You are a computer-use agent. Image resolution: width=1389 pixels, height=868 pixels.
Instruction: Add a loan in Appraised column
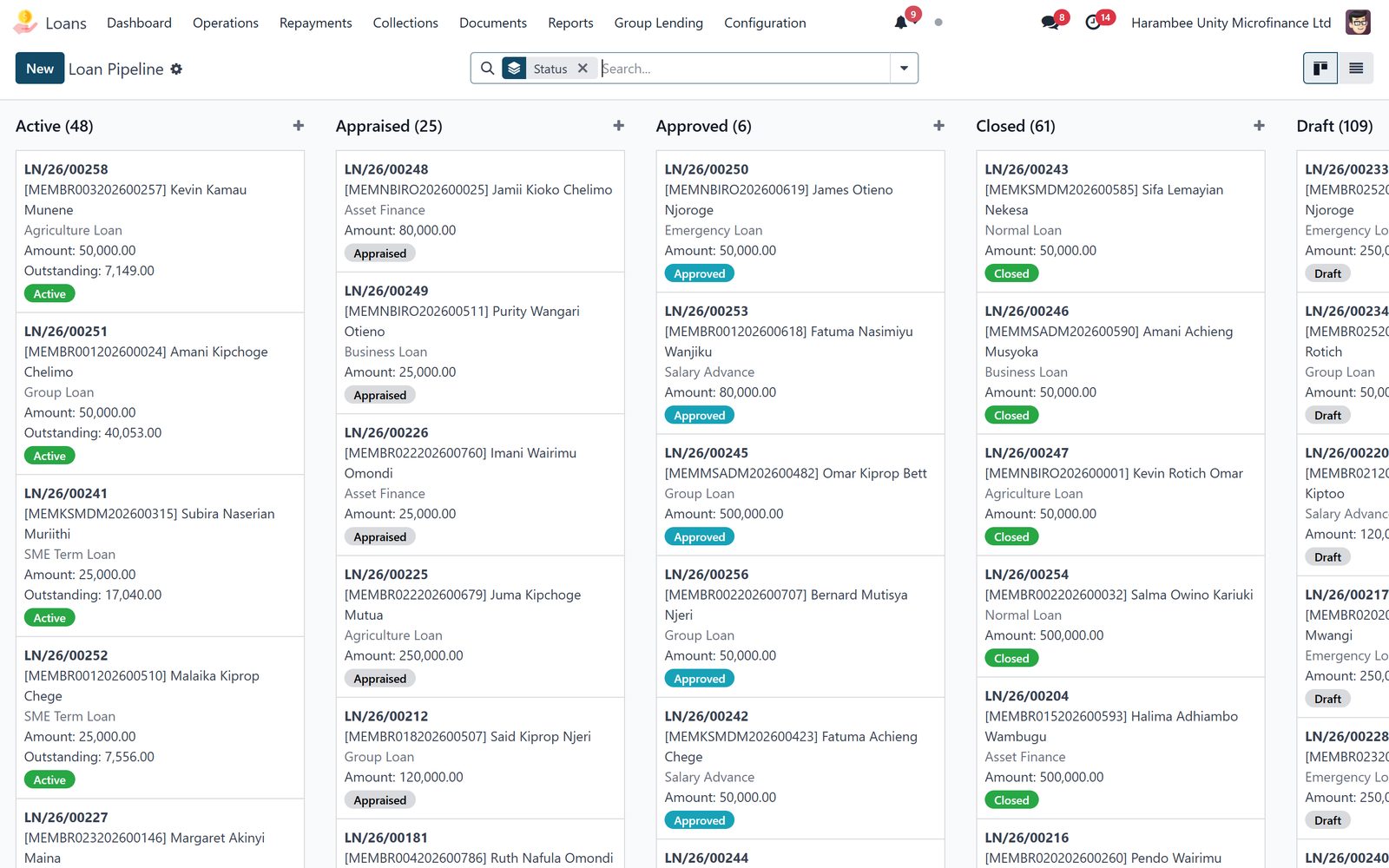(619, 126)
